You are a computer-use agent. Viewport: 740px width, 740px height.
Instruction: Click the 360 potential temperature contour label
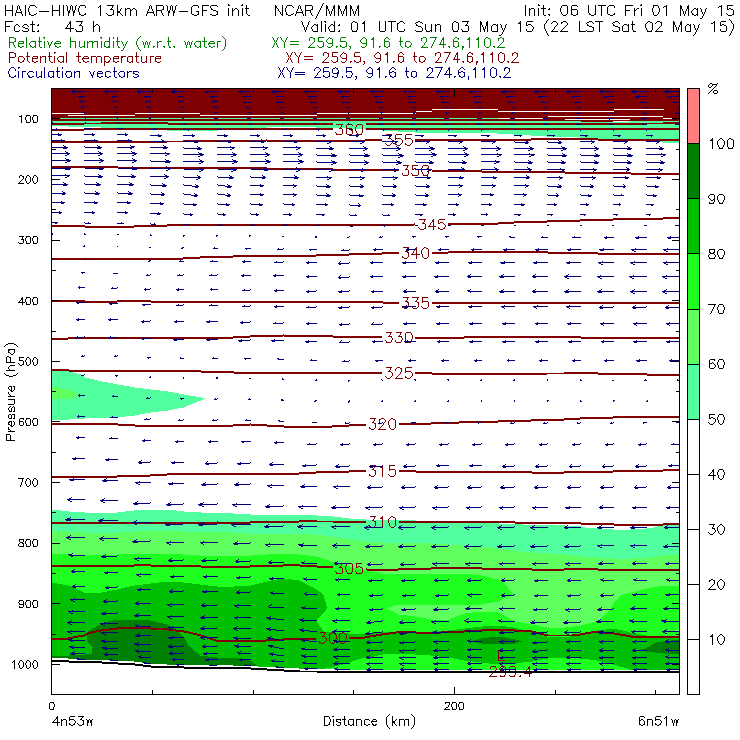tap(349, 129)
